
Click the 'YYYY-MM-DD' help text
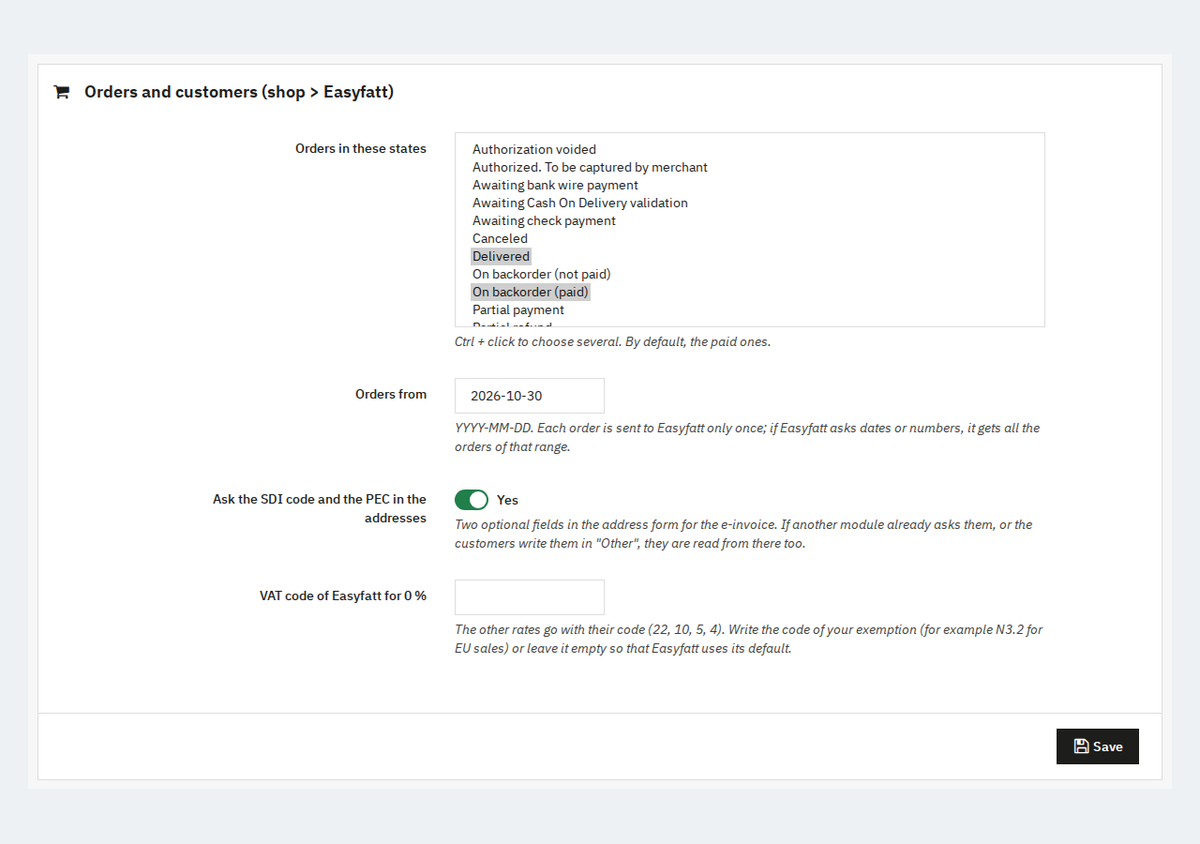pyautogui.click(x=747, y=437)
